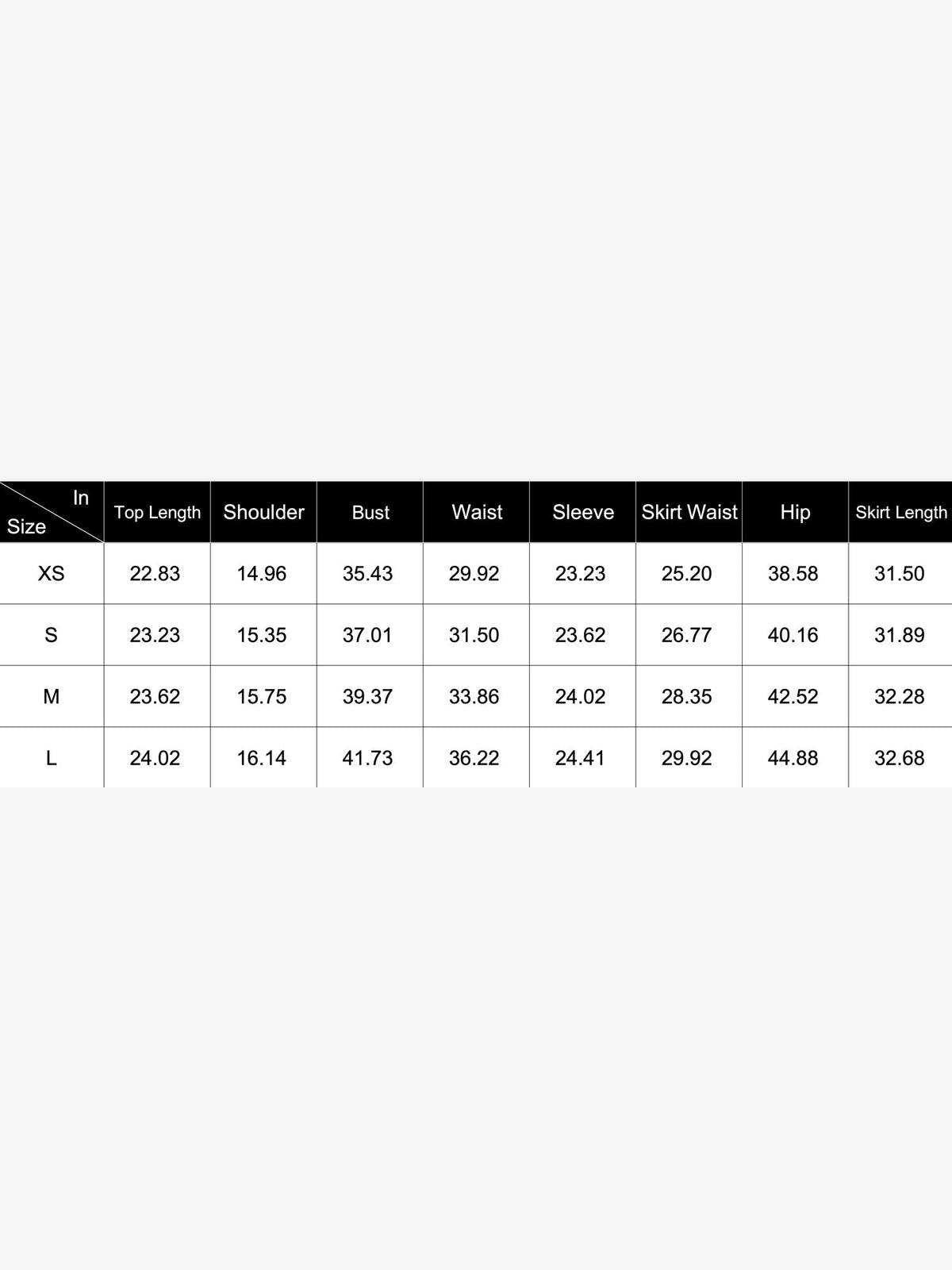This screenshot has height=1270, width=952.
Task: Select the M waist value 33.86
Action: tap(474, 696)
